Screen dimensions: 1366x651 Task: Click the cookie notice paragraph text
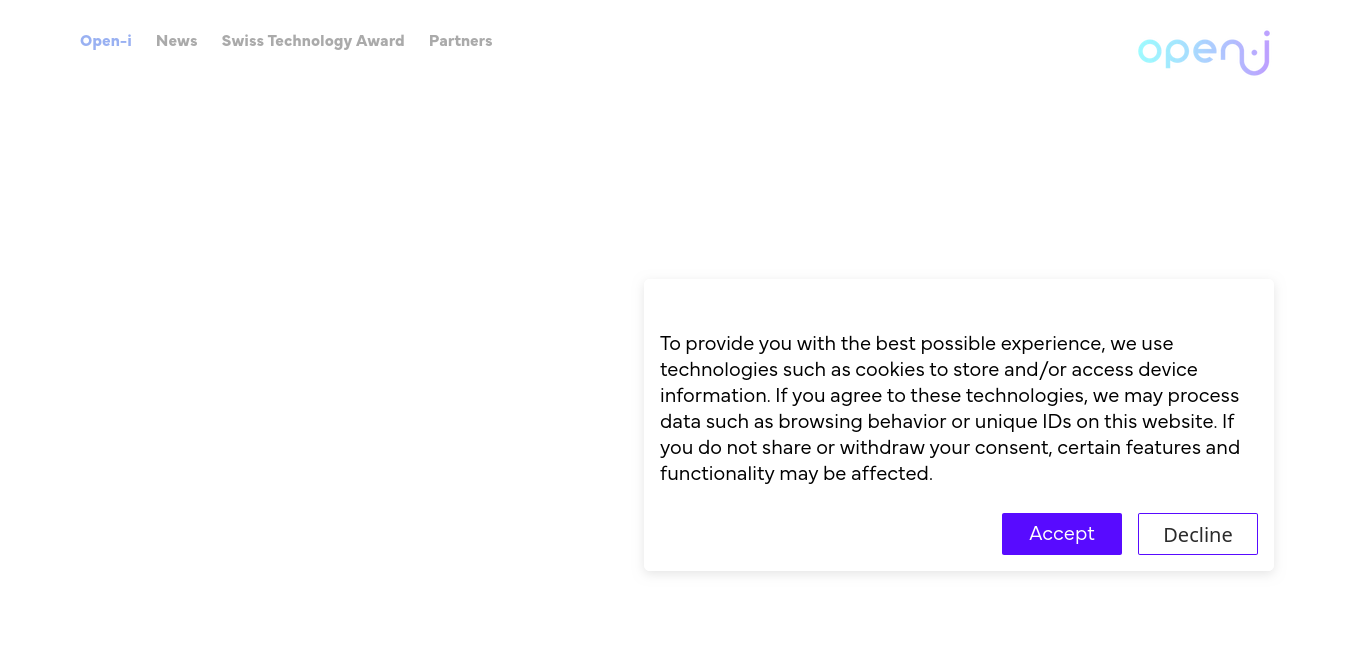[x=950, y=408]
